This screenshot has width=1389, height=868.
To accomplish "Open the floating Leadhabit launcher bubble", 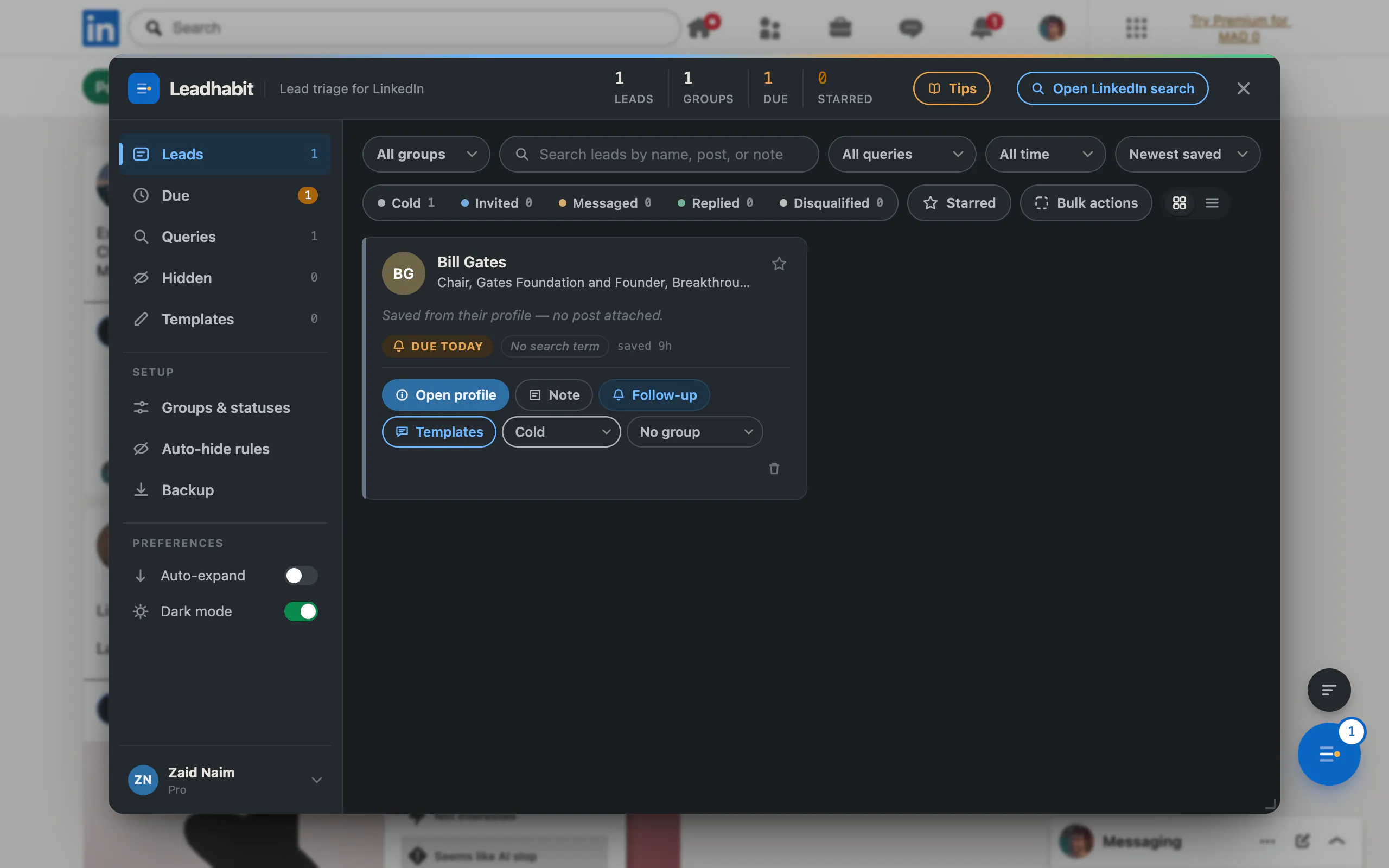I will [x=1329, y=753].
